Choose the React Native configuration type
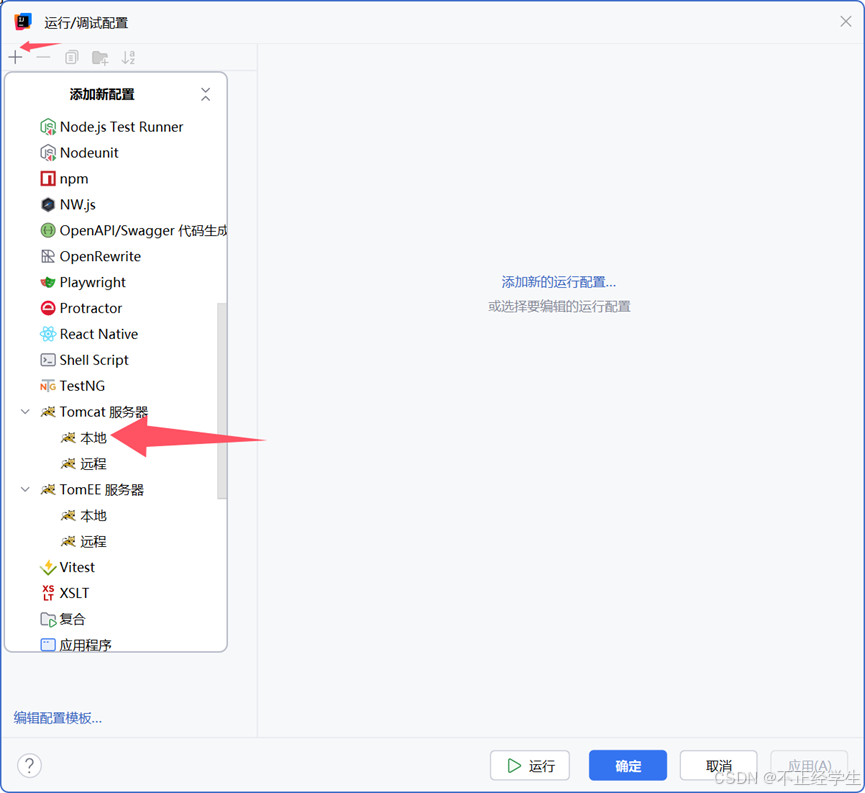The image size is (865, 793). [x=99, y=334]
